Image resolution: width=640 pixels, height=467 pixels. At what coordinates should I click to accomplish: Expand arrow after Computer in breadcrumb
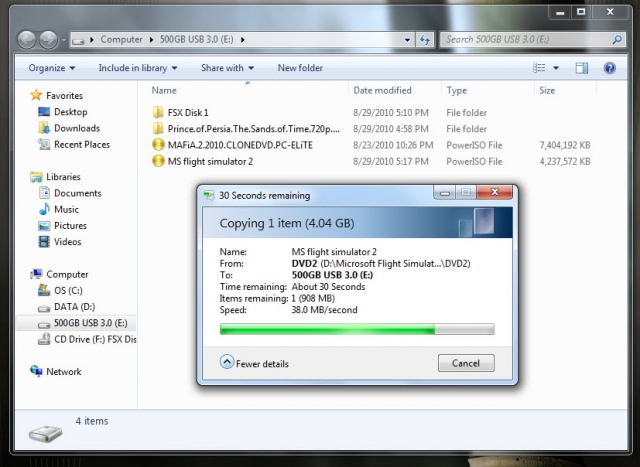[x=151, y=40]
